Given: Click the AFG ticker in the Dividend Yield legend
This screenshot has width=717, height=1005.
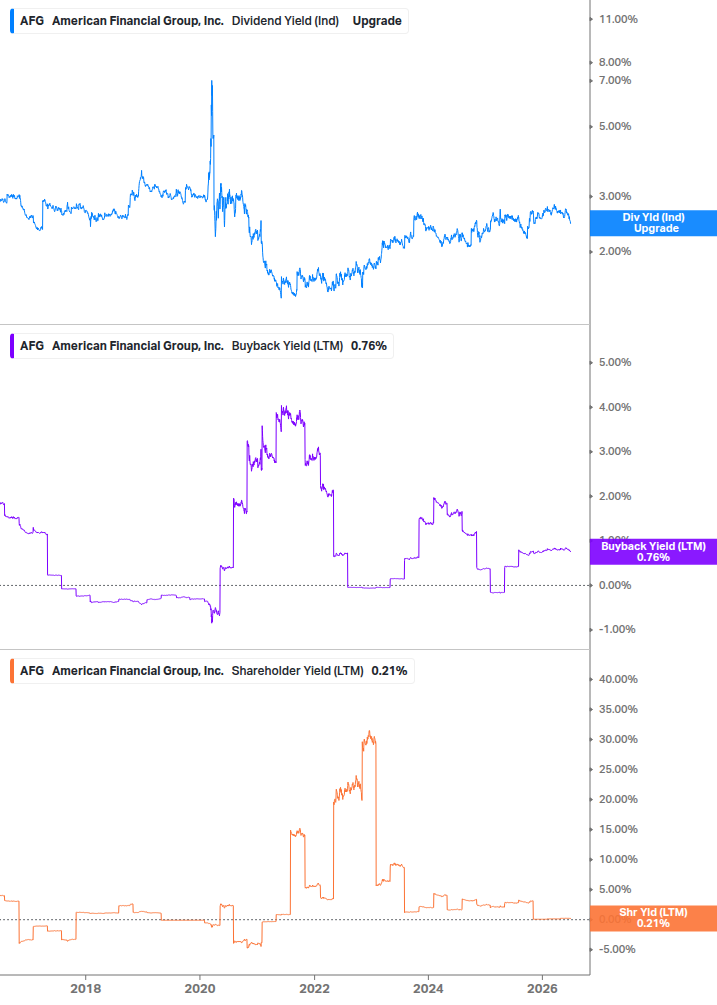Looking at the screenshot, I should point(32,21).
